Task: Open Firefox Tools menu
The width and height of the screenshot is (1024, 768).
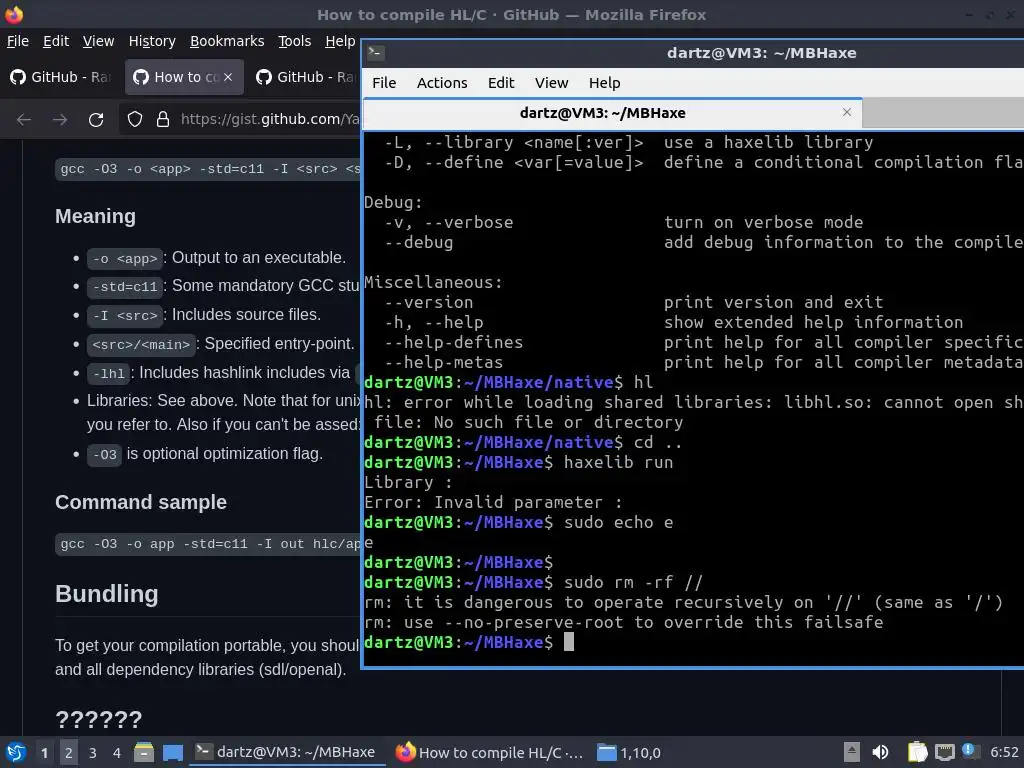Action: (294, 41)
